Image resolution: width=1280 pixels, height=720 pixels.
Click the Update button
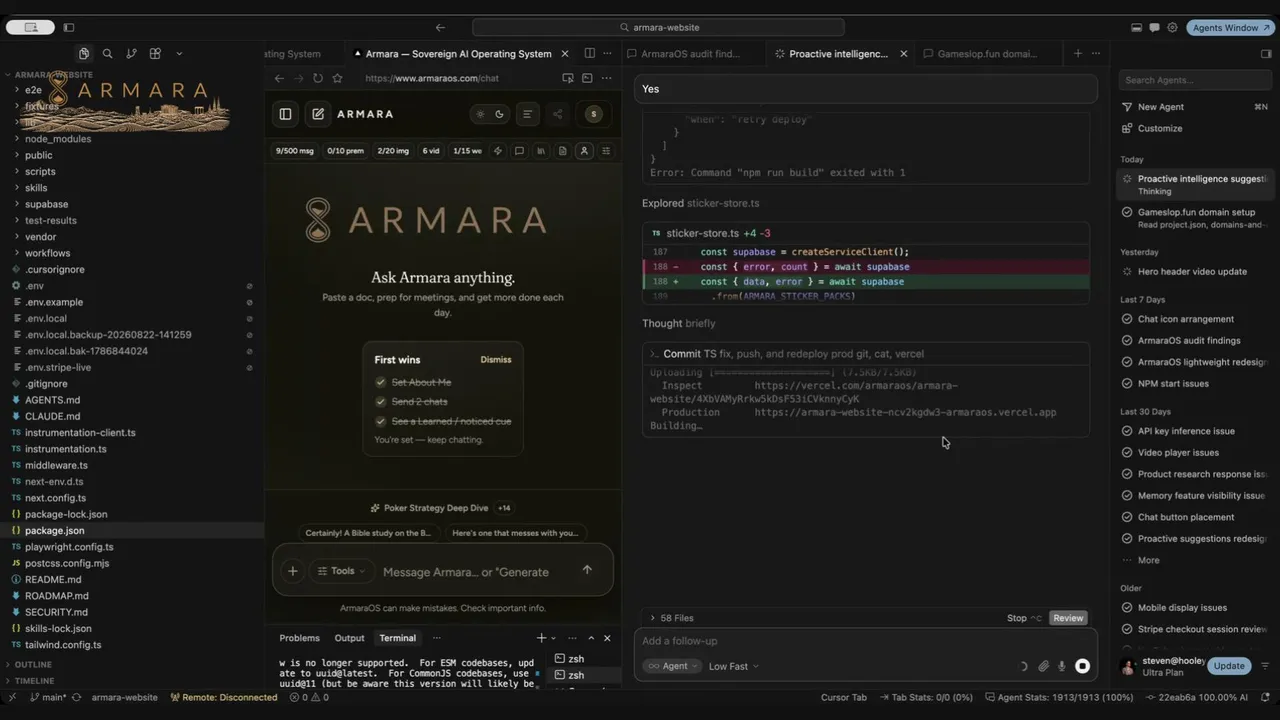[x=1229, y=666]
